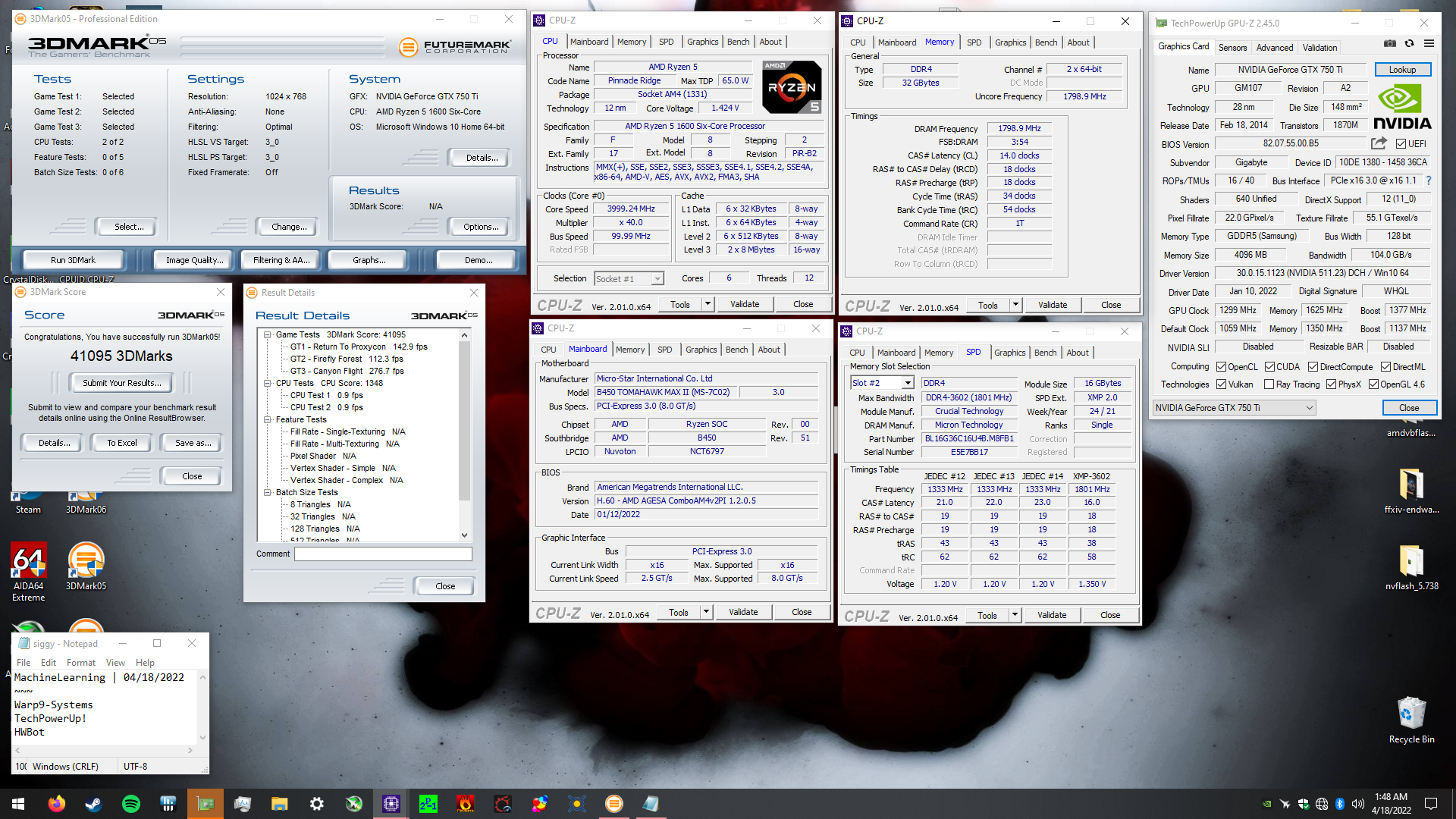Toggle the CUDA checkbox in GPU-Z
The image size is (1456, 819).
[x=1269, y=367]
